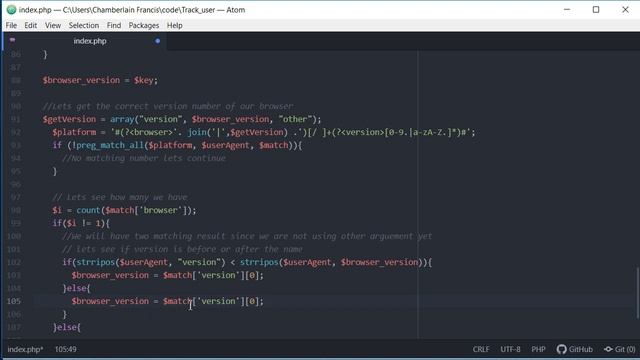Click 'if($i != 1){' statement
Image resolution: width=640 pixels, height=360 pixels.
(81, 223)
